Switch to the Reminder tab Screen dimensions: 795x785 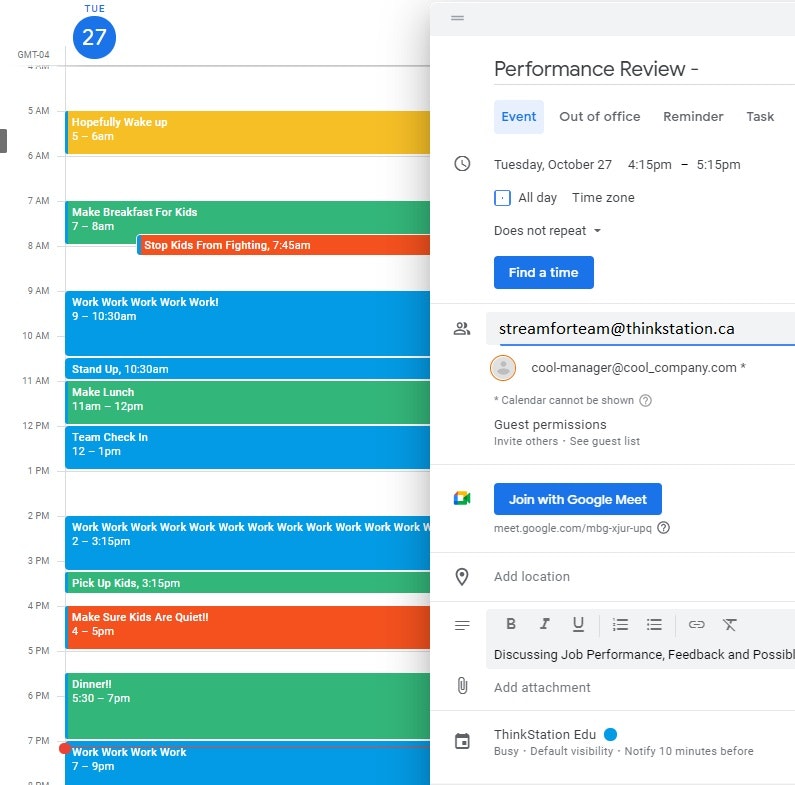[x=693, y=117]
